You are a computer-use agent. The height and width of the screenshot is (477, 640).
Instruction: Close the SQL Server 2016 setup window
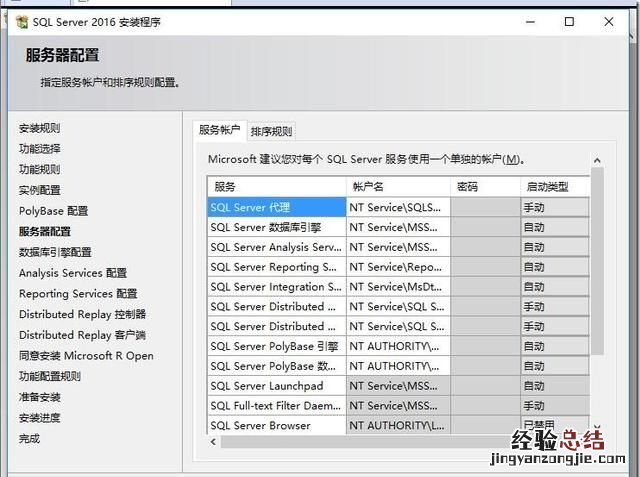coord(609,22)
